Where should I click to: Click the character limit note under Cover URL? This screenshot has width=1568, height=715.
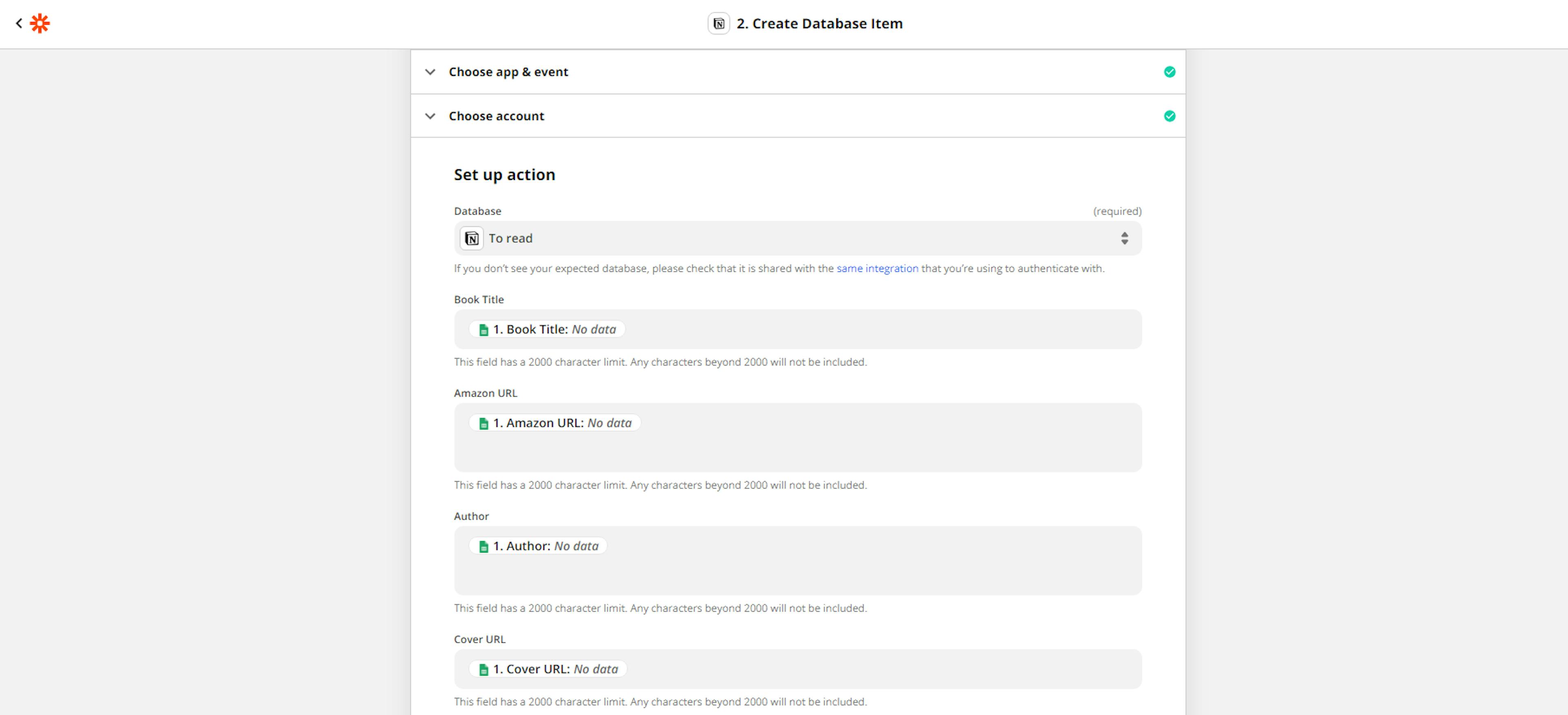click(660, 702)
